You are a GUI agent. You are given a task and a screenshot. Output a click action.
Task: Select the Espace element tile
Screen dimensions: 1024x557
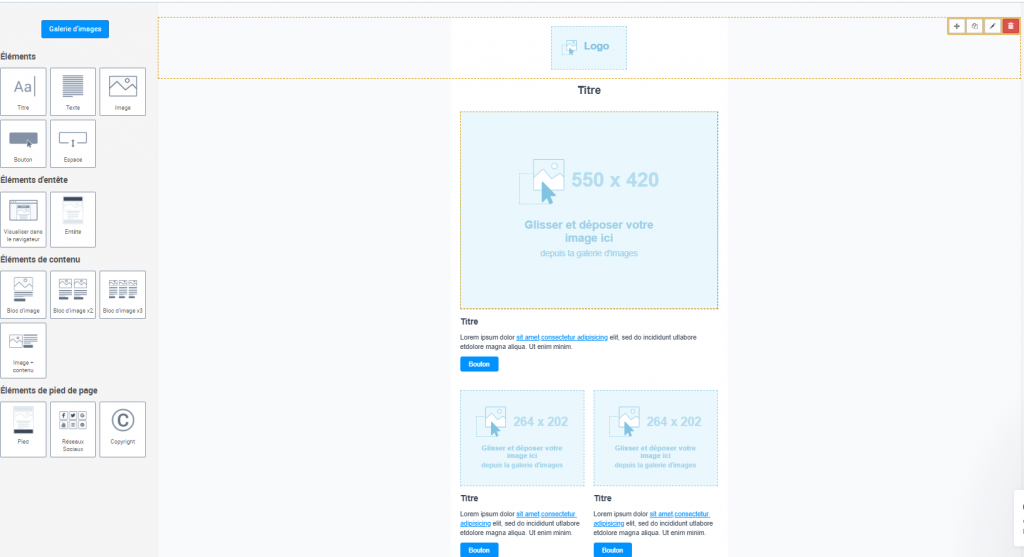[x=73, y=144]
